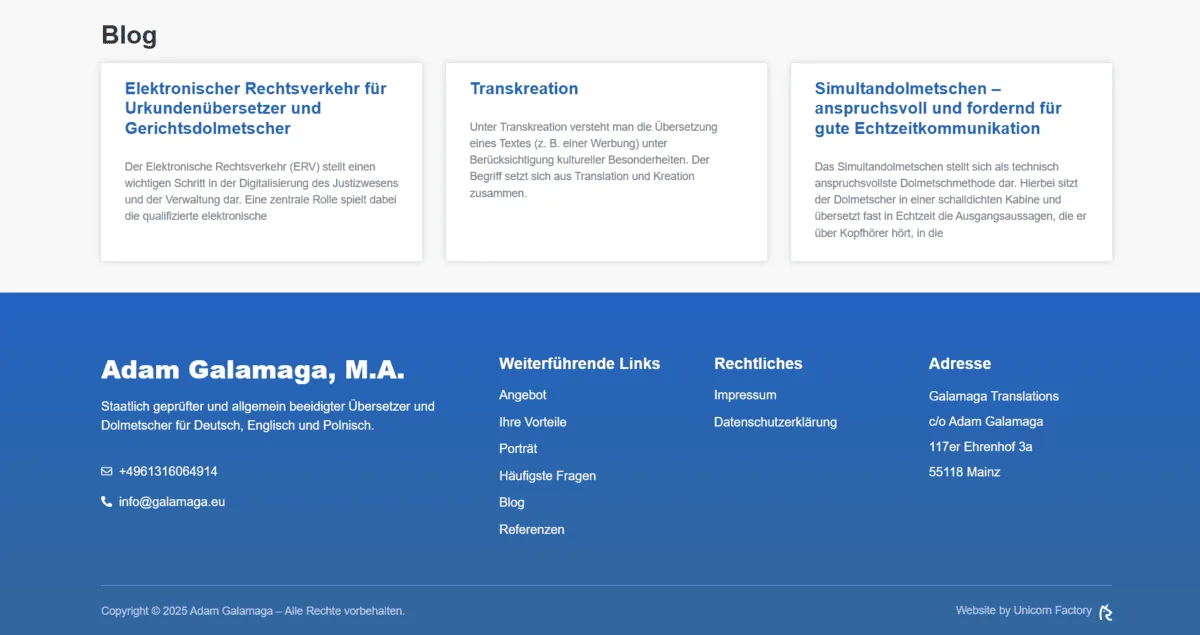Go to the Angebot footer link

pyautogui.click(x=523, y=395)
